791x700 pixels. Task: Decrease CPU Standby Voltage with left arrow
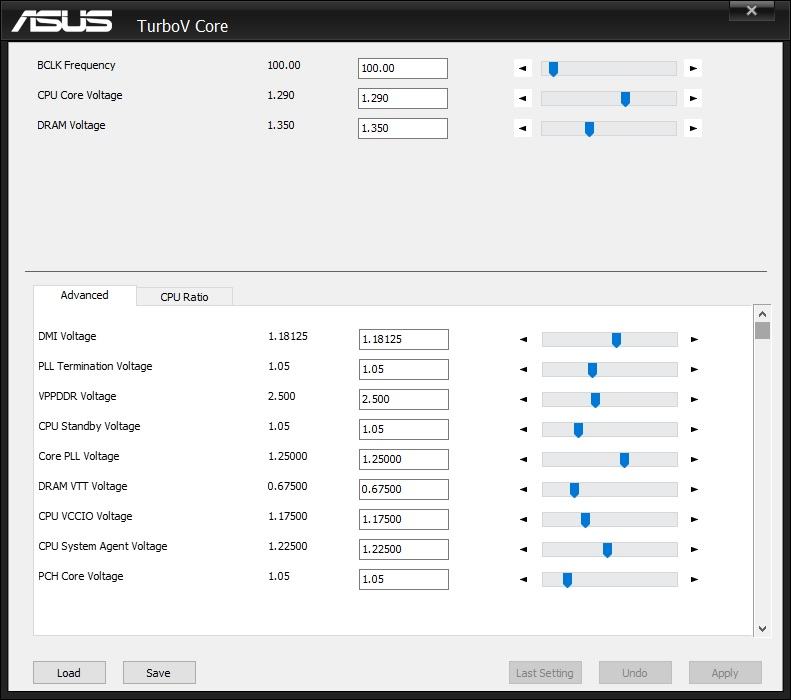[524, 429]
